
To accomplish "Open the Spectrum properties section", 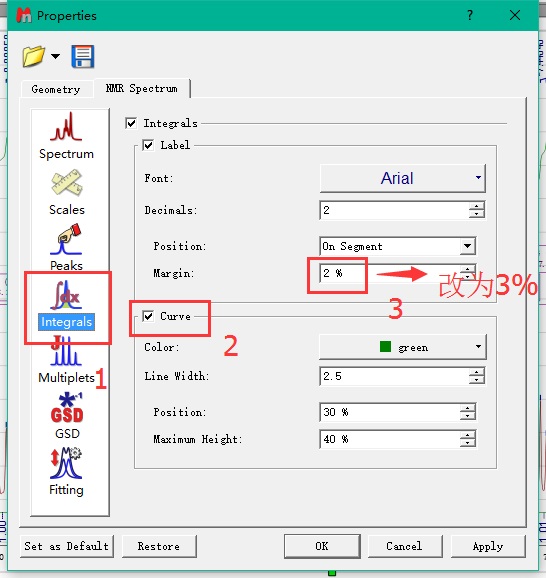I will (x=66, y=136).
